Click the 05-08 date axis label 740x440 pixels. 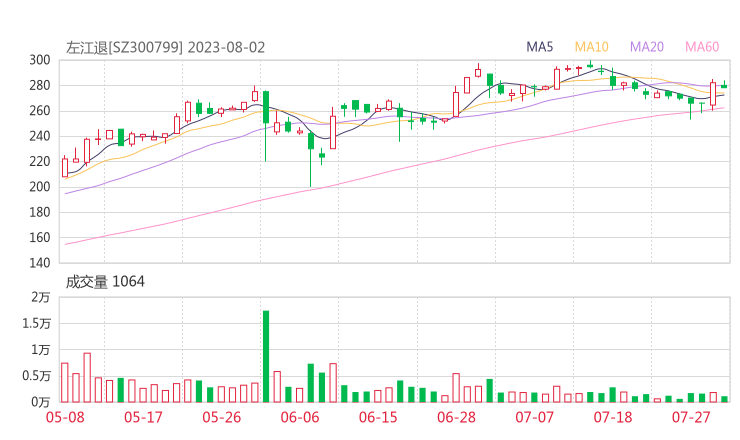tap(65, 417)
